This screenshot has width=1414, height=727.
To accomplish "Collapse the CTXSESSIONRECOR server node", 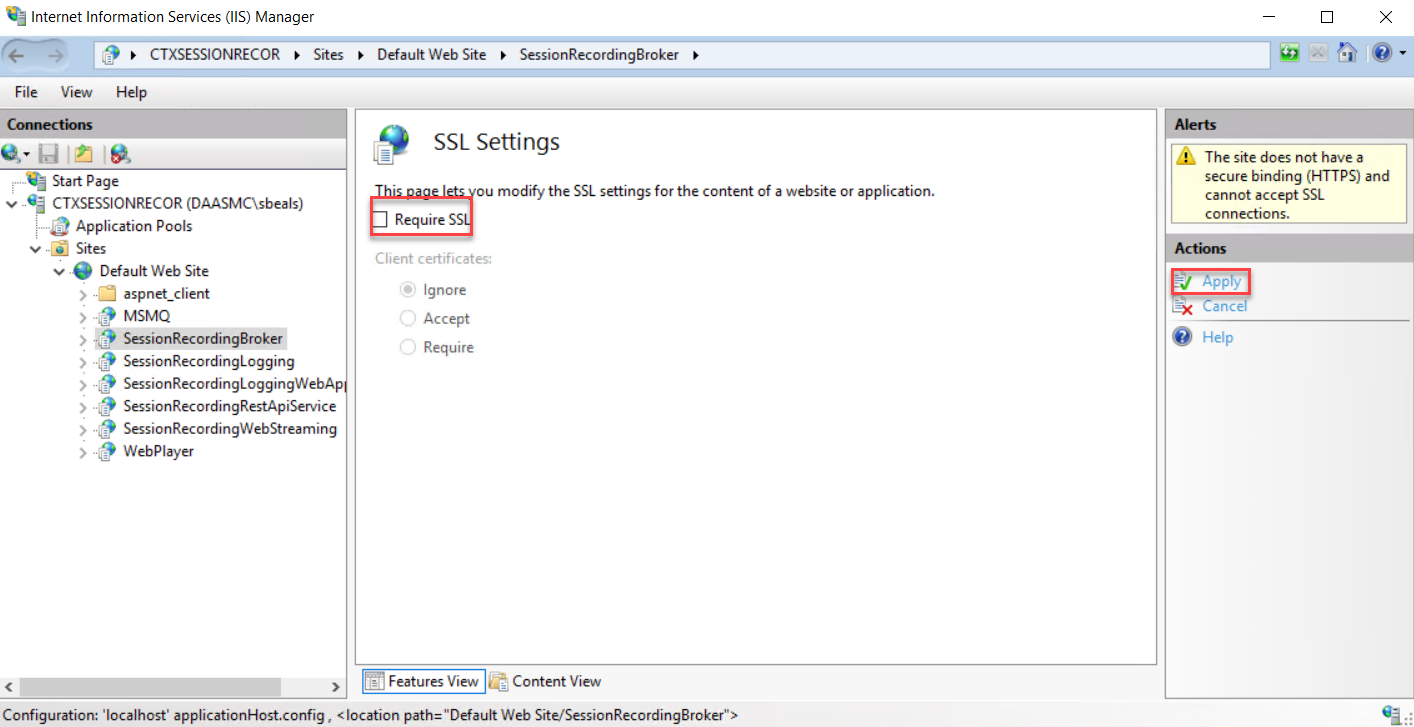I will coord(12,203).
